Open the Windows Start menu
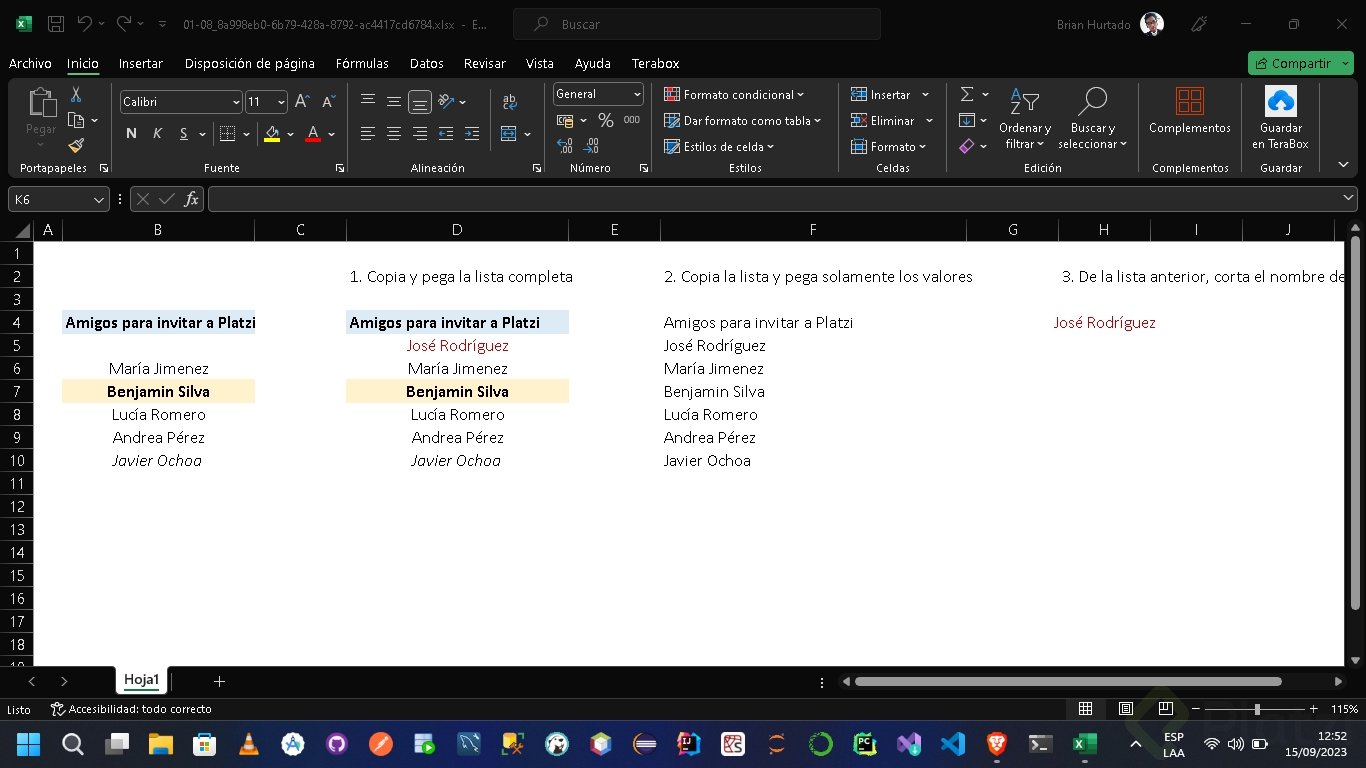1366x768 pixels. click(x=28, y=744)
